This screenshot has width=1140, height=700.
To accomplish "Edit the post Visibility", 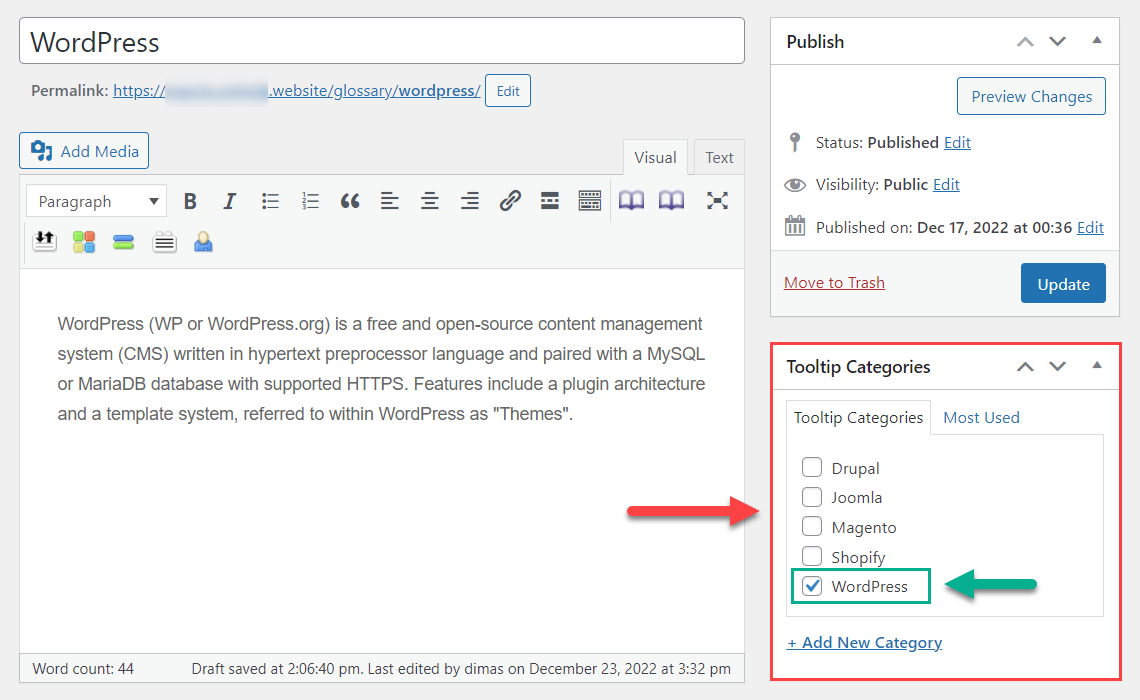I will [x=946, y=185].
